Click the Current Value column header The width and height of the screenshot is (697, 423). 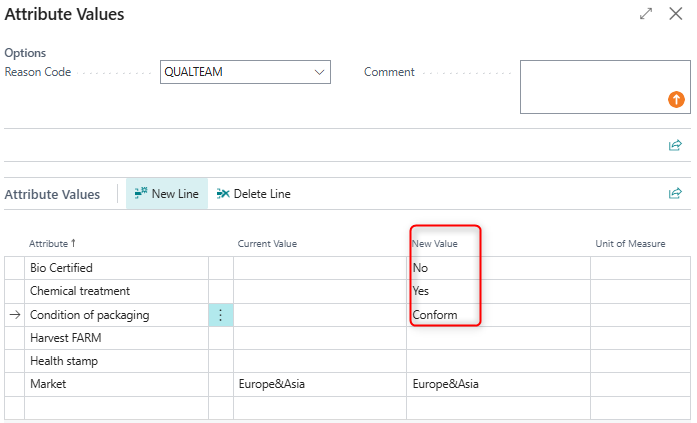[267, 244]
